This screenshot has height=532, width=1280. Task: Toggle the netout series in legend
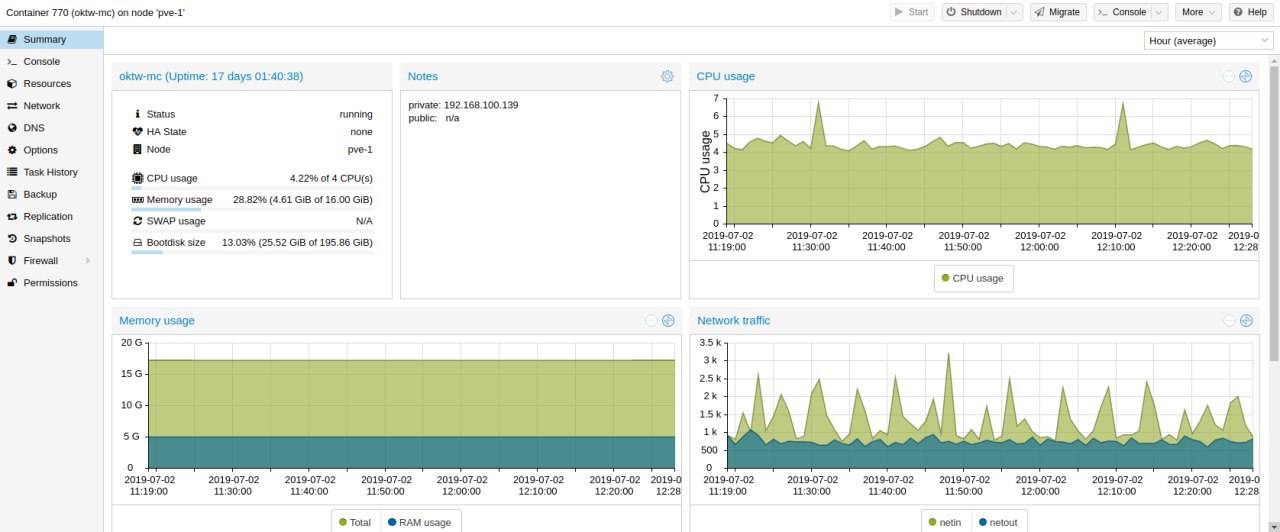(x=997, y=522)
